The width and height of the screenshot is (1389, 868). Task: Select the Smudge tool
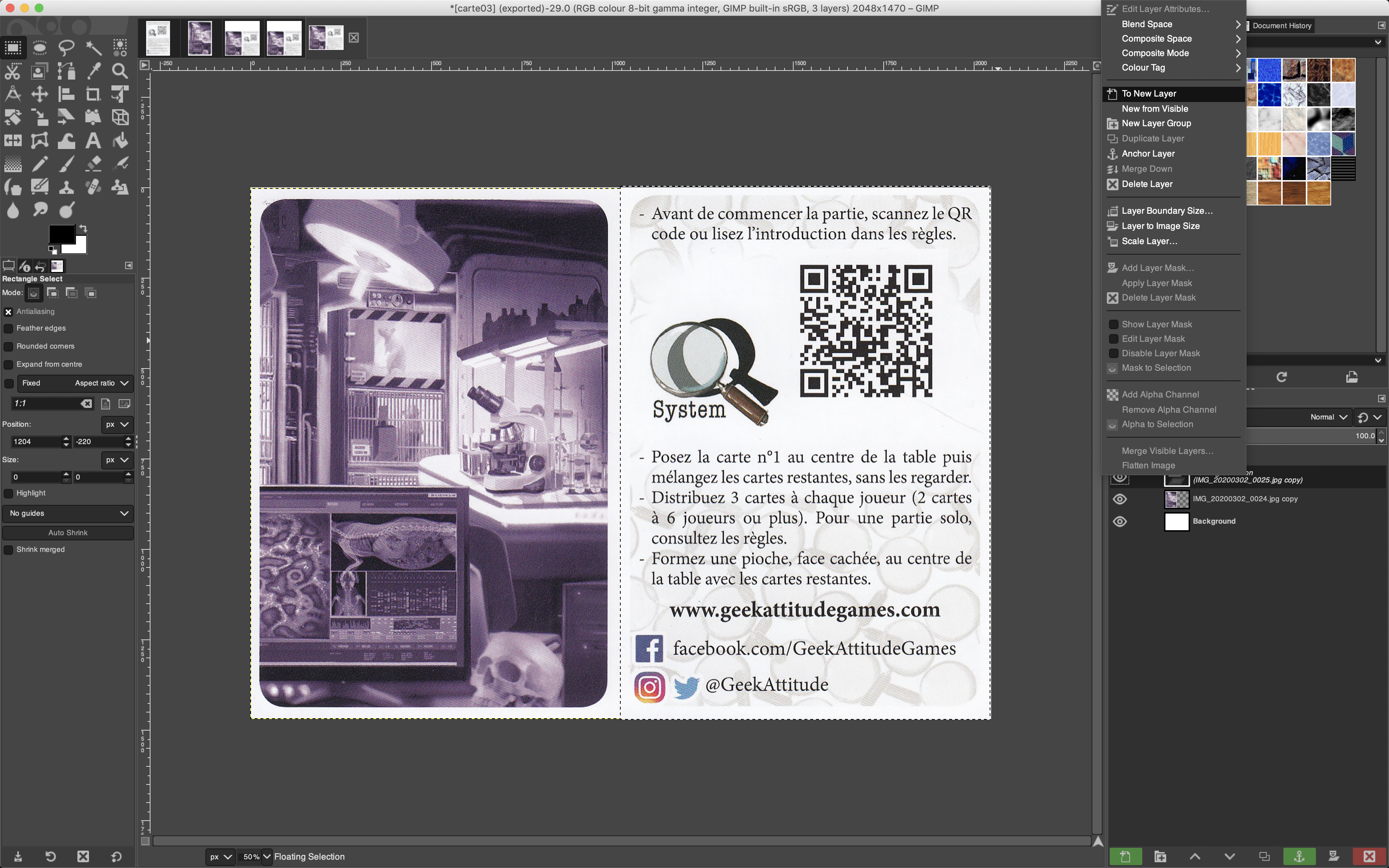click(x=39, y=211)
